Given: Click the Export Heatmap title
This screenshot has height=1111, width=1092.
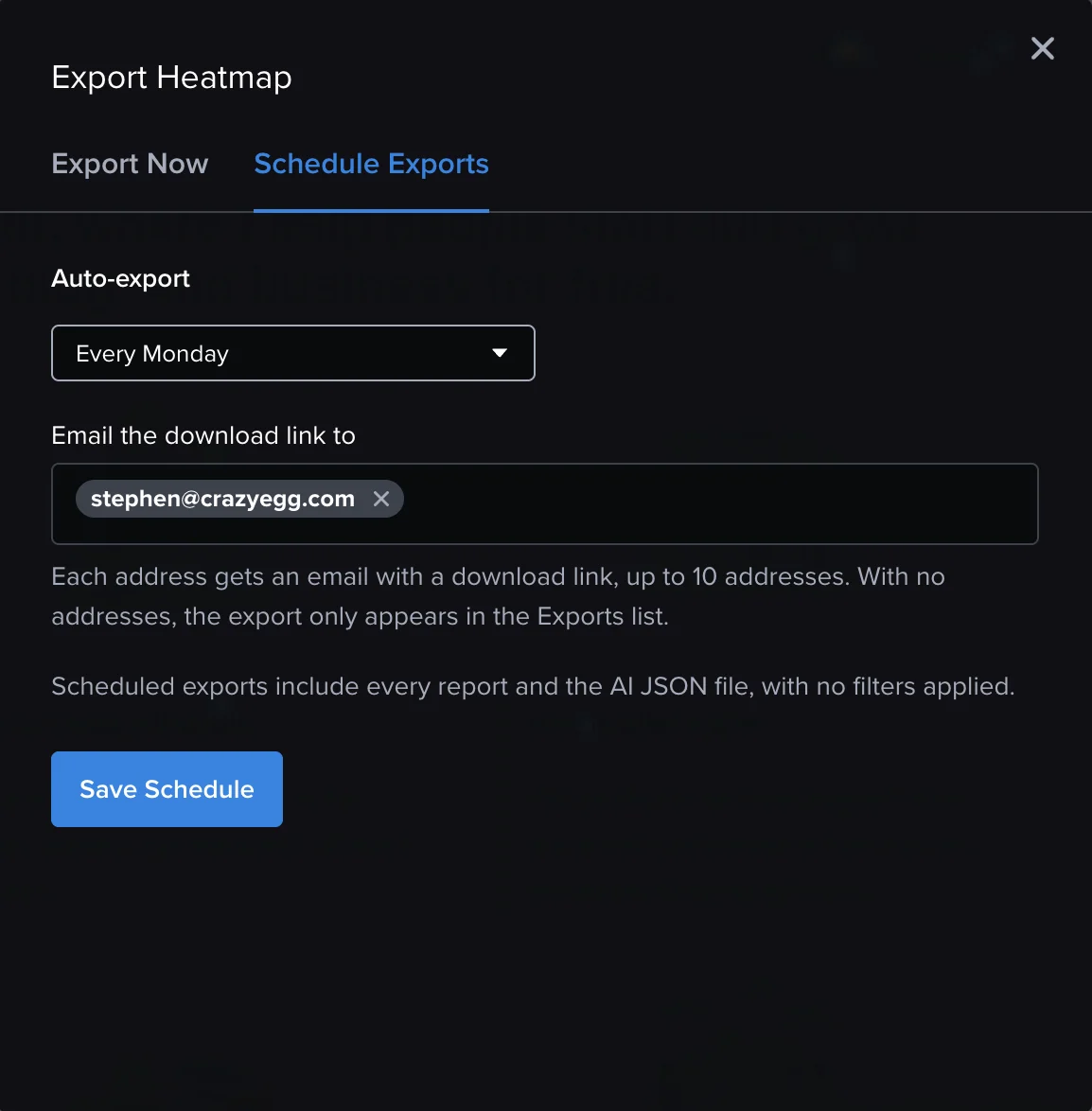Looking at the screenshot, I should 171,78.
